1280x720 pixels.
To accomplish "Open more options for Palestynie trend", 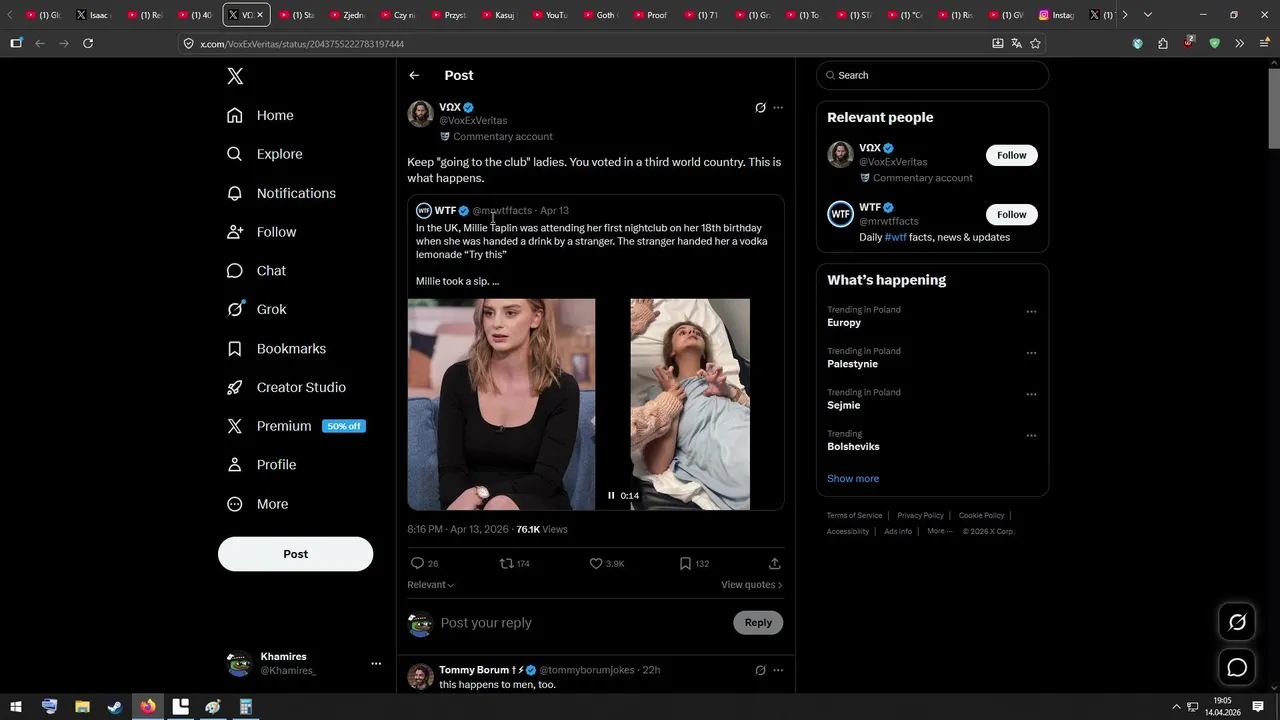I will (1031, 353).
